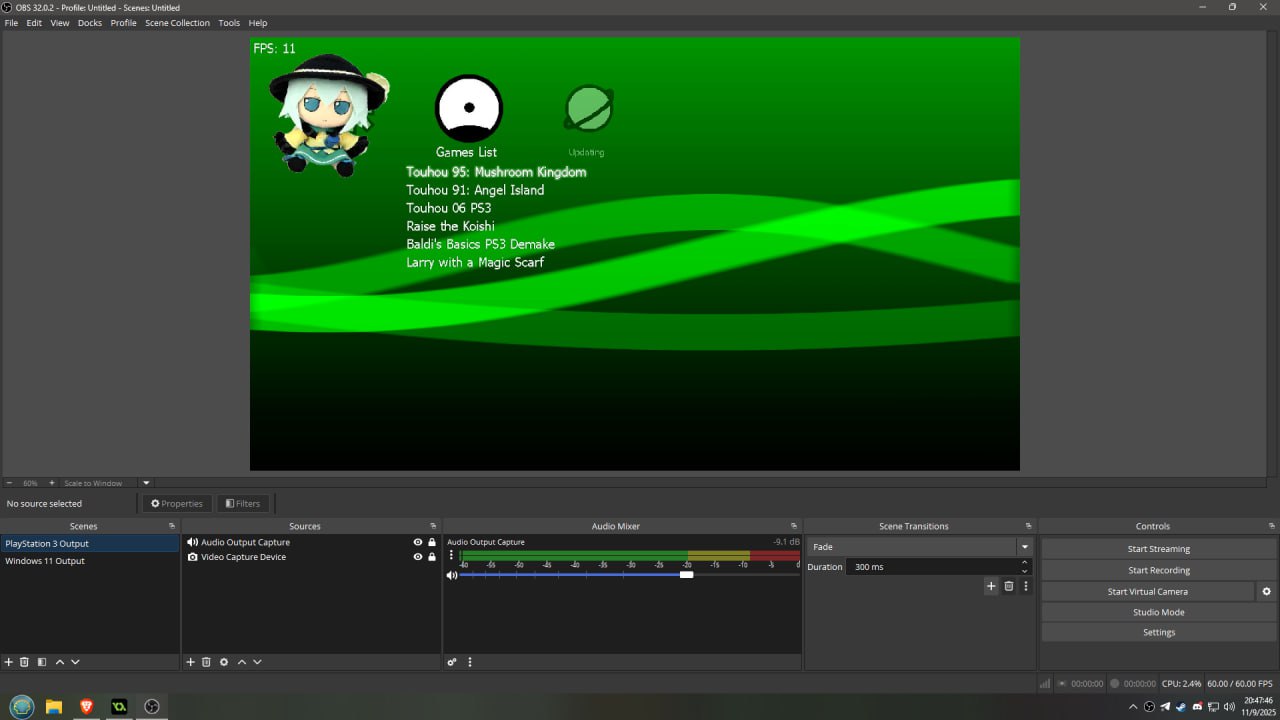Enable Studio Mode
The image size is (1280, 720).
point(1159,612)
